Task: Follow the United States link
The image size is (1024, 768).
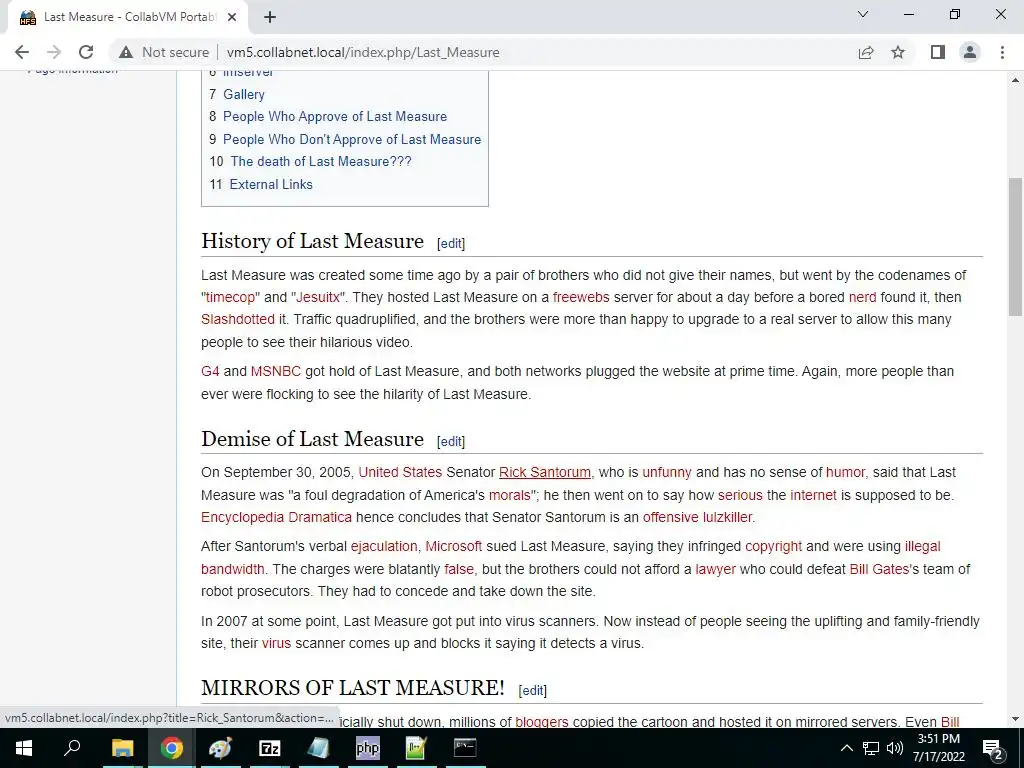Action: pyautogui.click(x=400, y=472)
